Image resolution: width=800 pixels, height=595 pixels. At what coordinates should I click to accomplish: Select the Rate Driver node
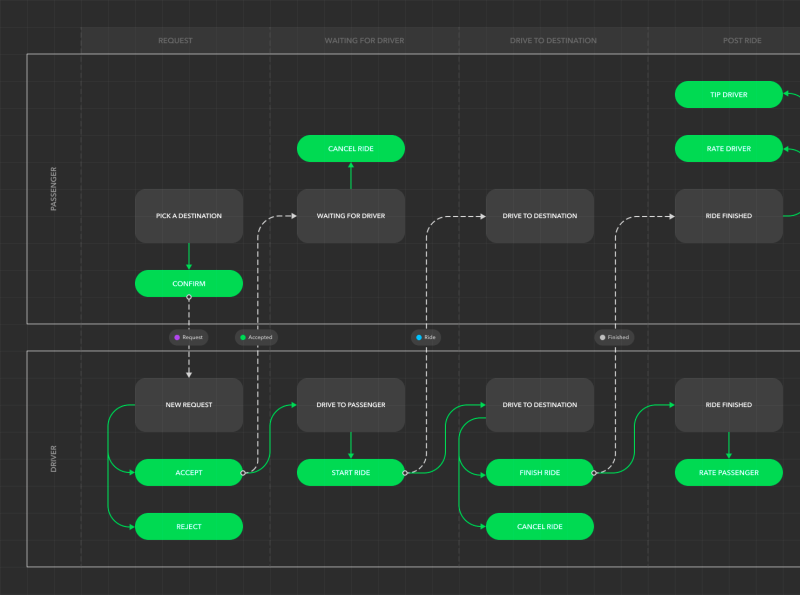point(728,149)
